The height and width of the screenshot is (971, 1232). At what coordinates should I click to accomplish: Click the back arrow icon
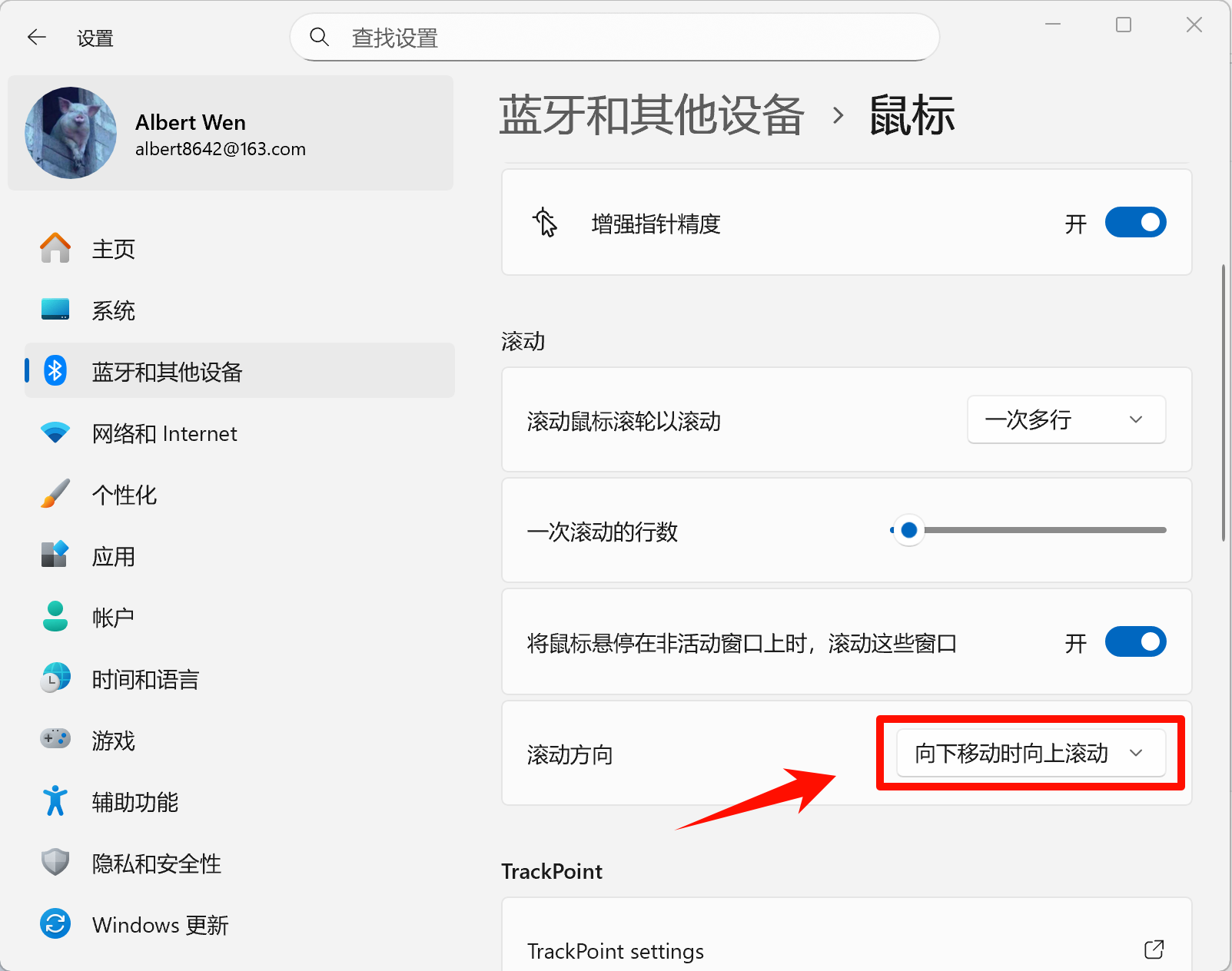point(36,38)
